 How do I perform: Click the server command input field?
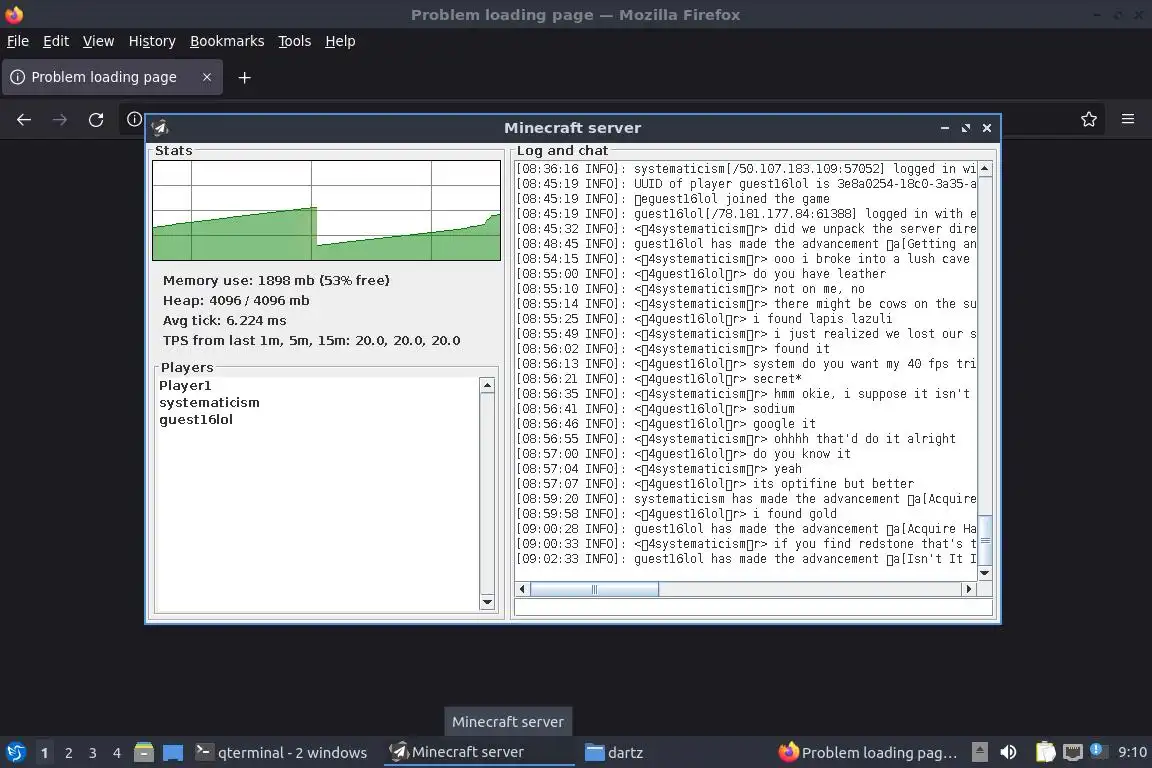click(x=754, y=607)
